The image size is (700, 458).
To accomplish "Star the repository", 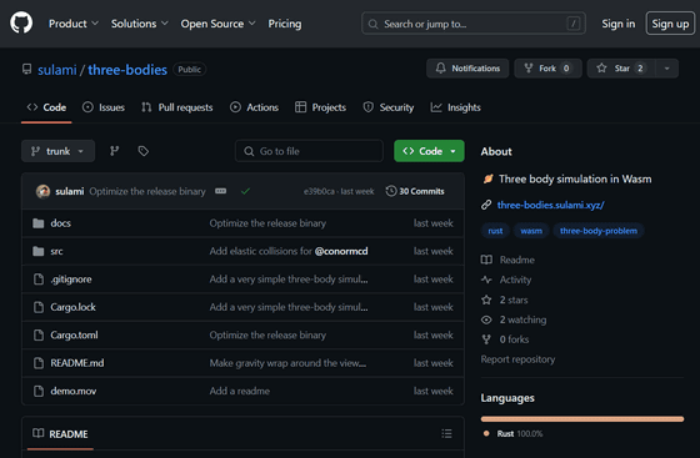I will point(621,68).
